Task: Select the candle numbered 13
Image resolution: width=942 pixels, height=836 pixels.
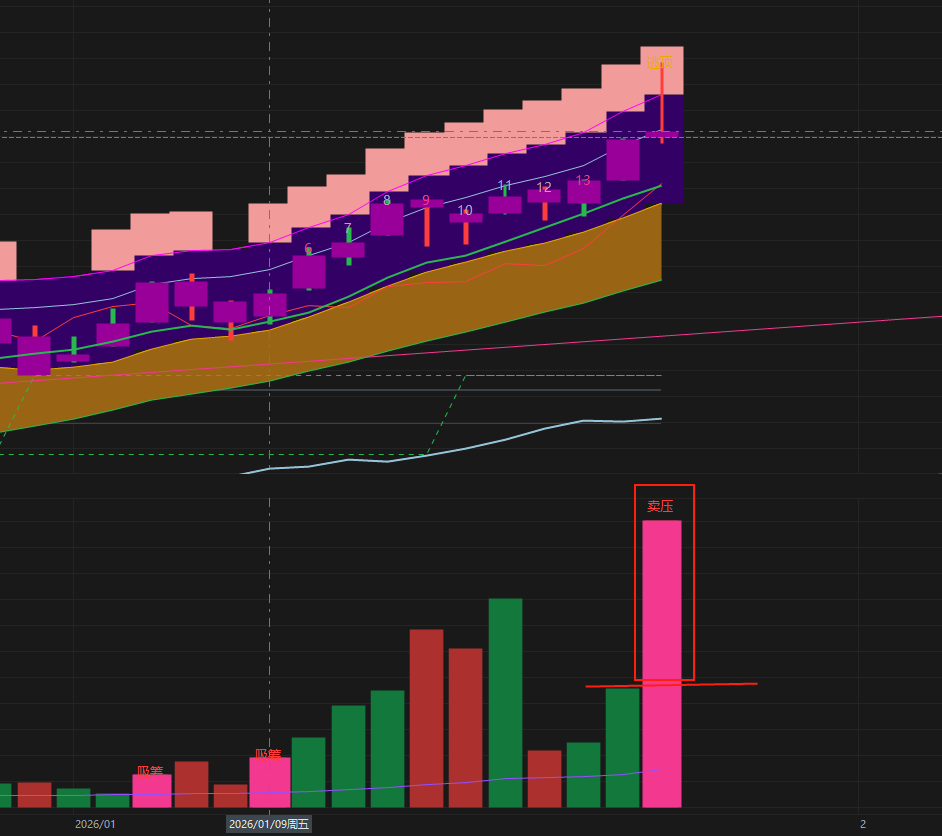Action: pos(583,191)
